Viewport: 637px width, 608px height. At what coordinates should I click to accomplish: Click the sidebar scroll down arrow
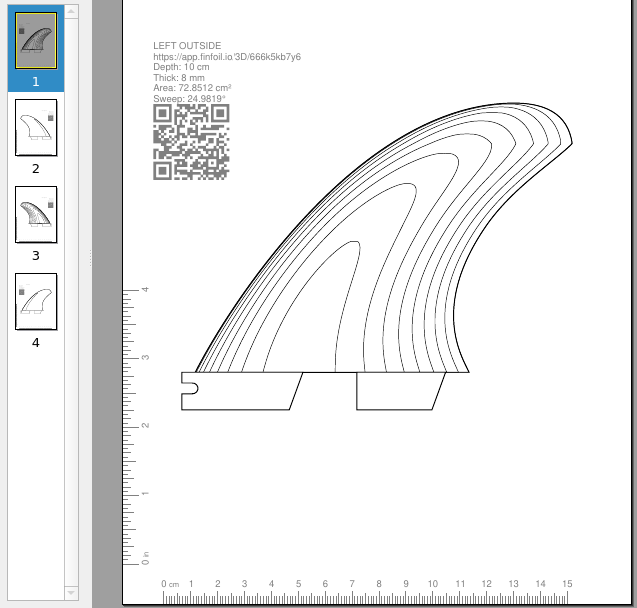pyautogui.click(x=71, y=593)
